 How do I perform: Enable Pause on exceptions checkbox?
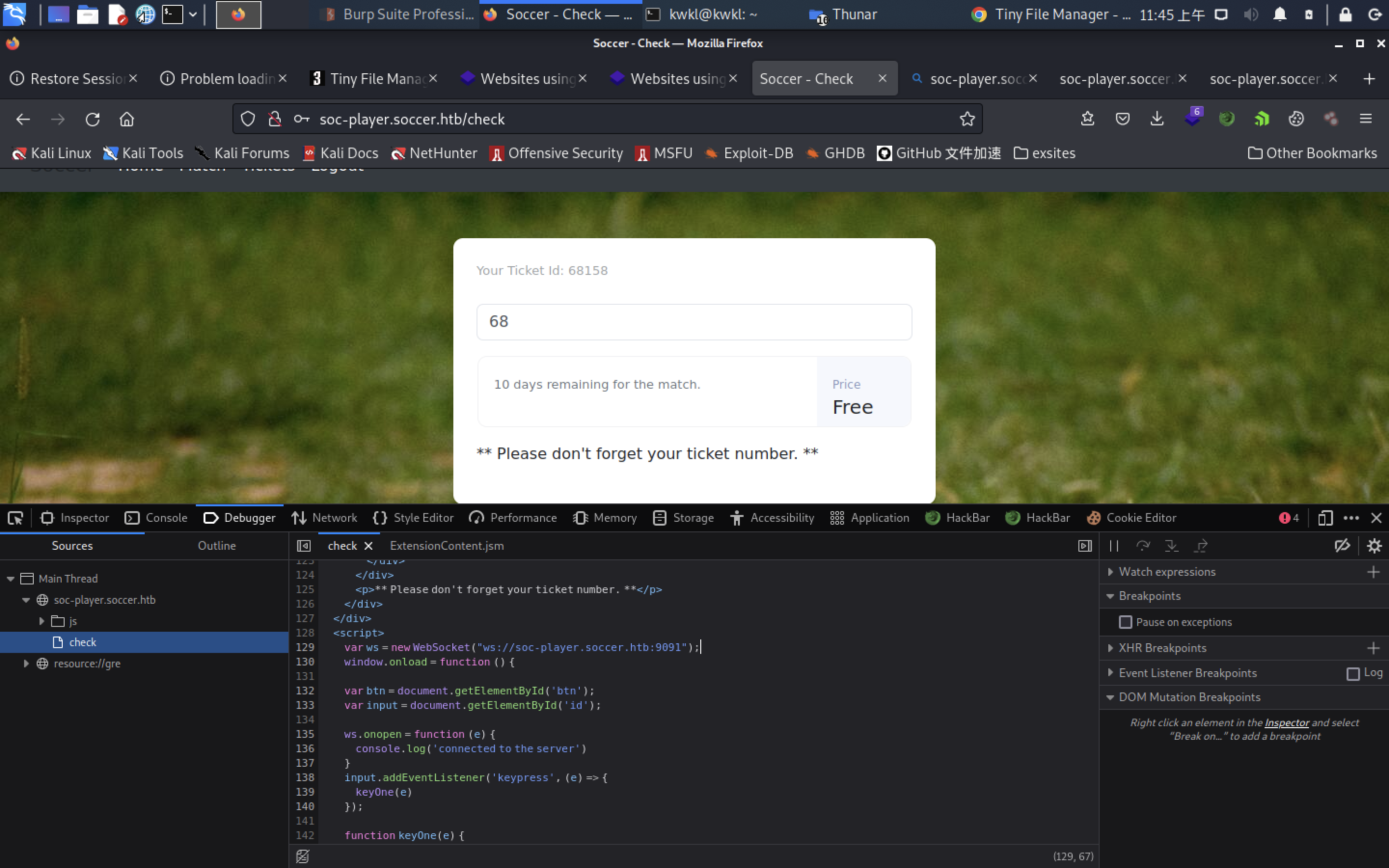click(x=1125, y=622)
